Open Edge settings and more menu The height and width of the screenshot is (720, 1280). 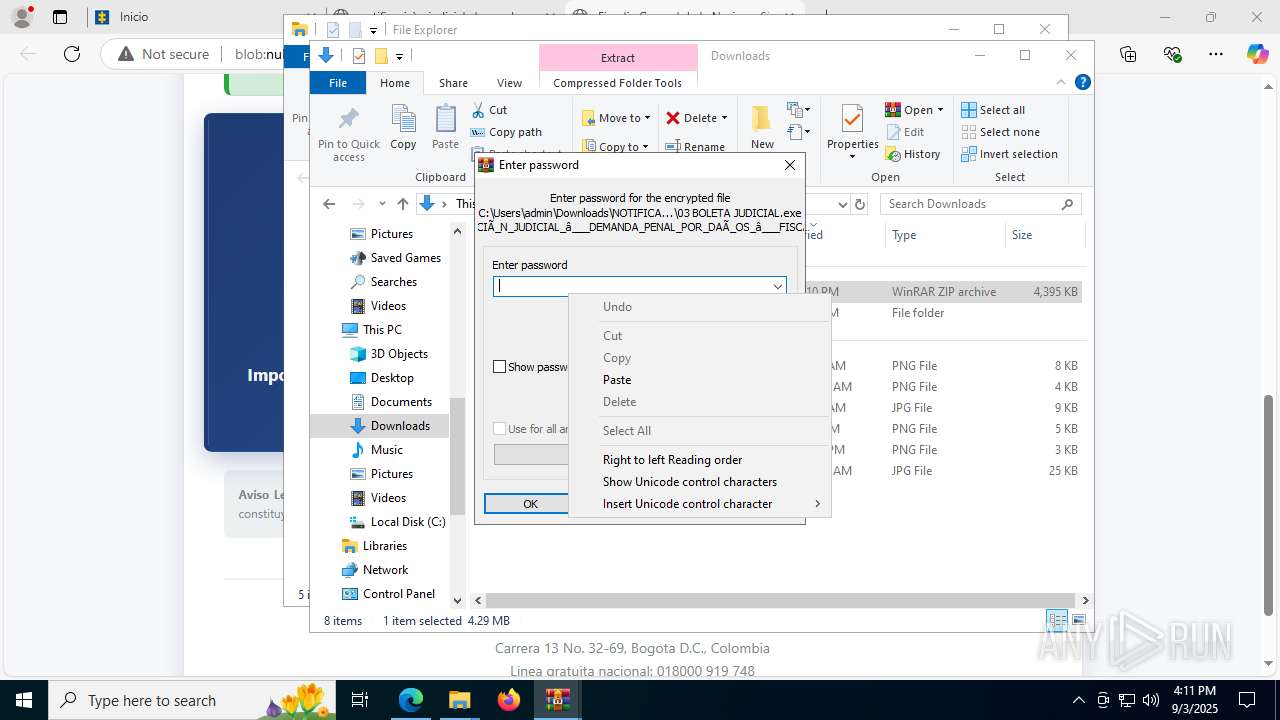(1215, 54)
